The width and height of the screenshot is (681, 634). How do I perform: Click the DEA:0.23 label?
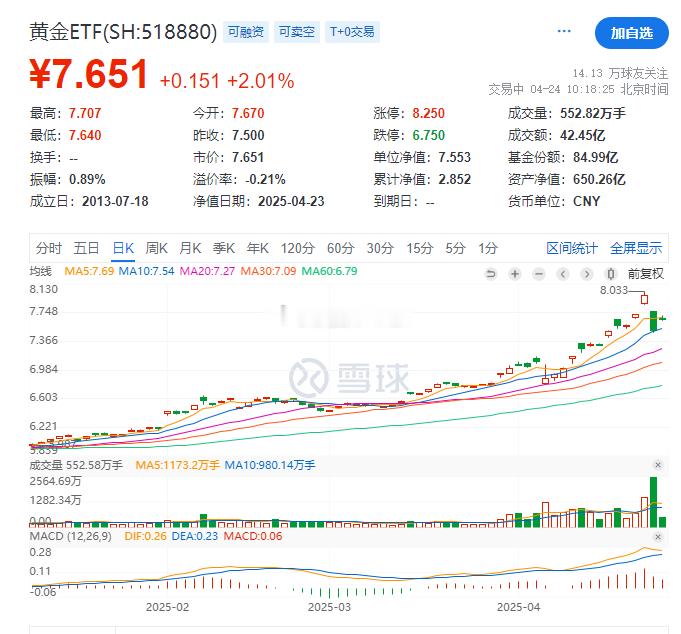pos(195,536)
